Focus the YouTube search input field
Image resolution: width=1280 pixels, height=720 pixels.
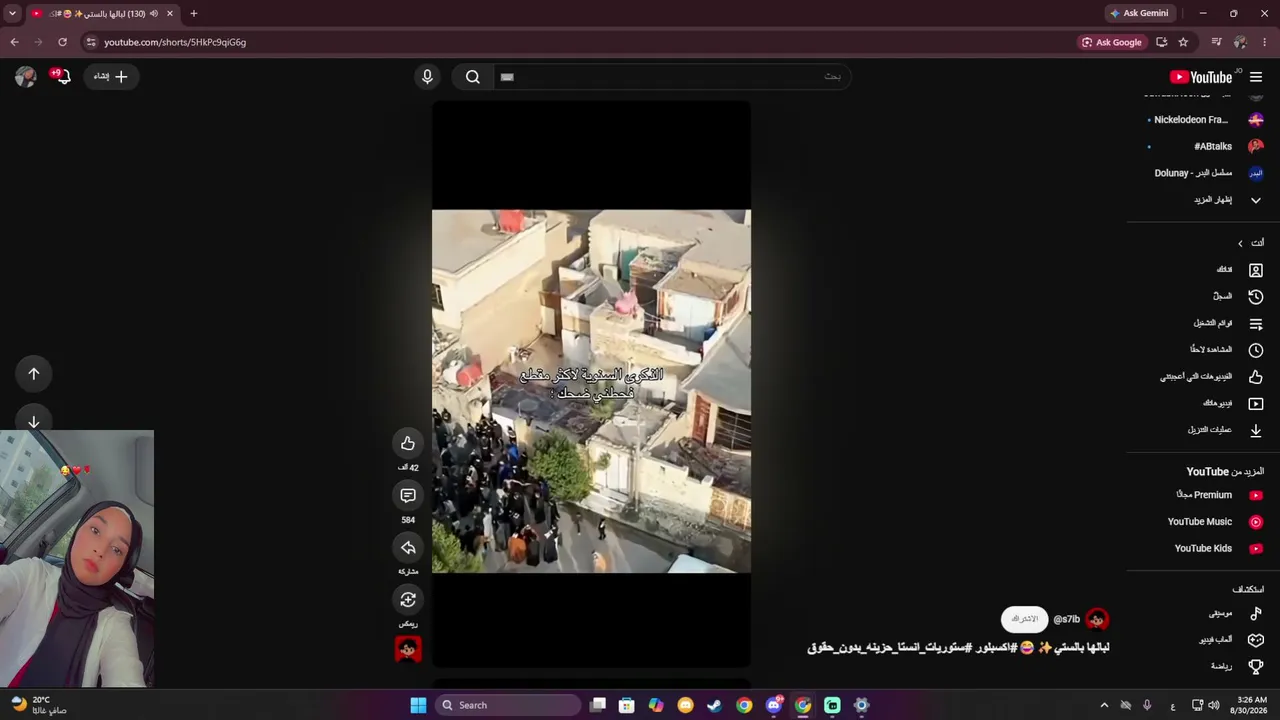pyautogui.click(x=672, y=77)
